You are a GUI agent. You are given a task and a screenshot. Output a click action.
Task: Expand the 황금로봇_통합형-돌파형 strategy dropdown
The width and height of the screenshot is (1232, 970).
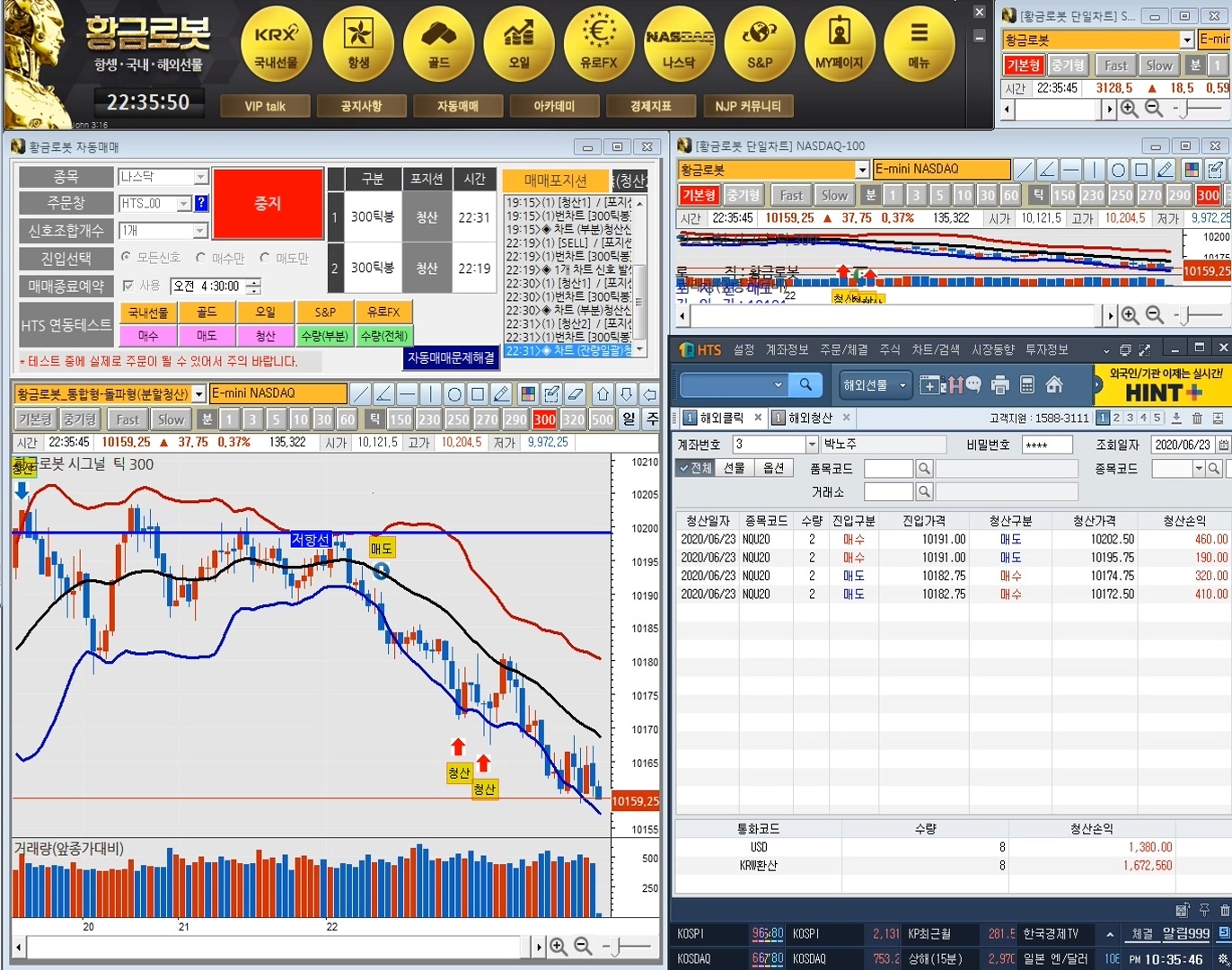(198, 393)
